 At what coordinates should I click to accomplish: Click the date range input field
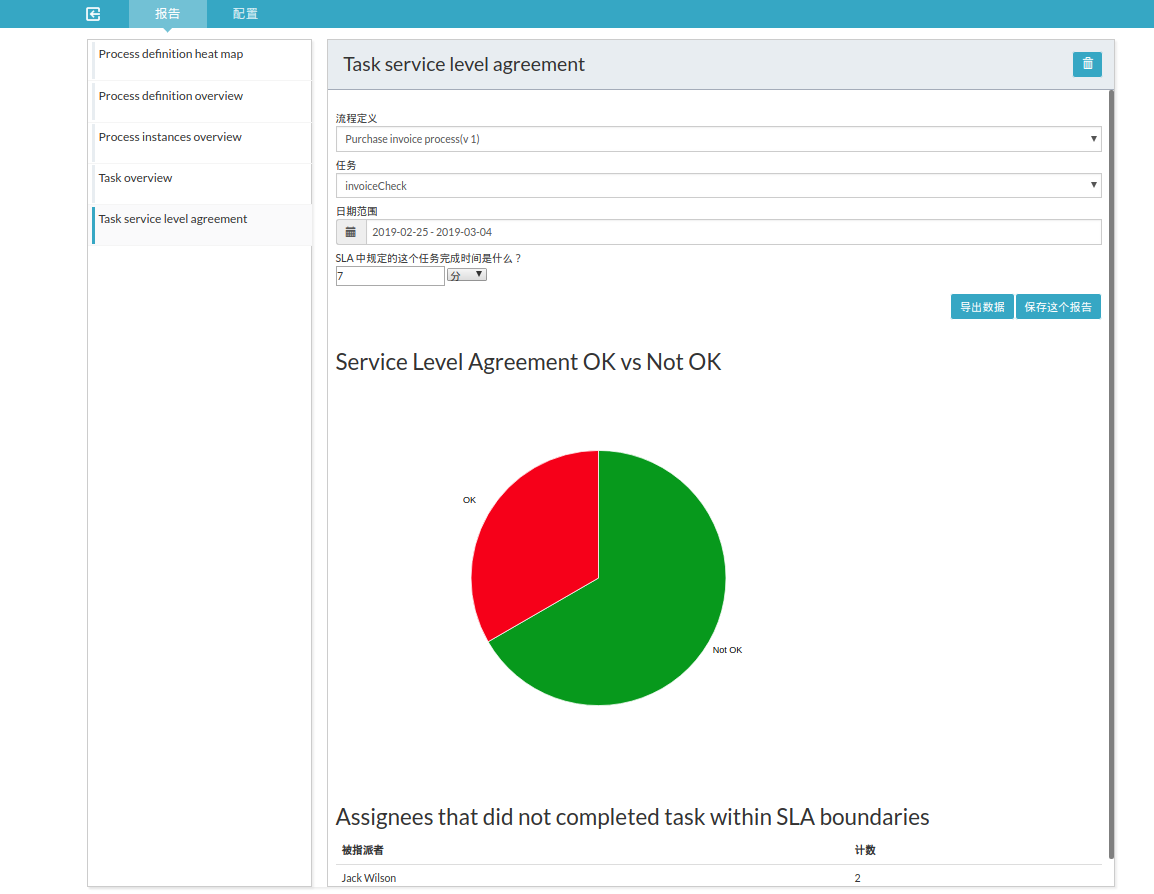(733, 232)
